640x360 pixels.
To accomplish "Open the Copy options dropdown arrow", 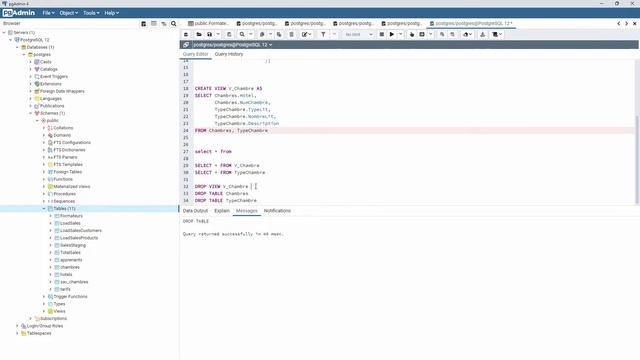I will tap(270, 35).
